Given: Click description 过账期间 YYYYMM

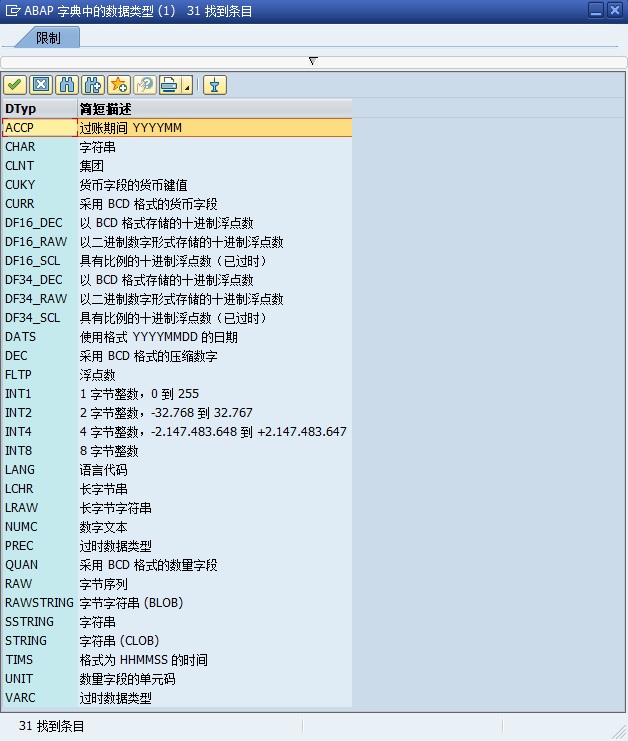Looking at the screenshot, I should [x=130, y=128].
